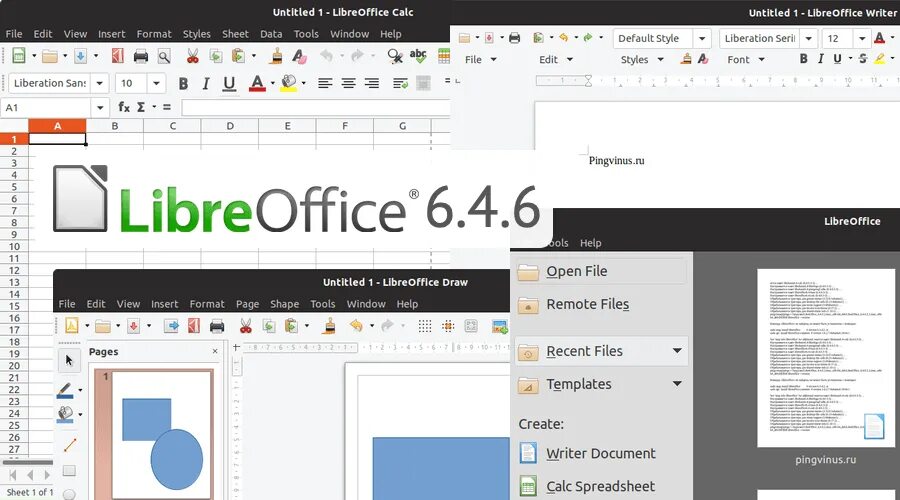The width and height of the screenshot is (900, 500).
Task: Click the Undo arrow in Calc toolbar
Action: [326, 55]
